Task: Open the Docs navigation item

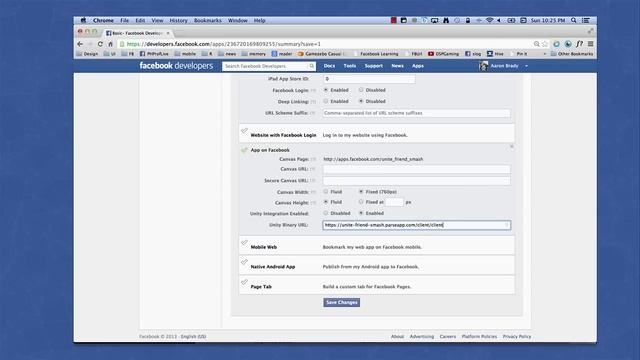Action: [x=329, y=66]
